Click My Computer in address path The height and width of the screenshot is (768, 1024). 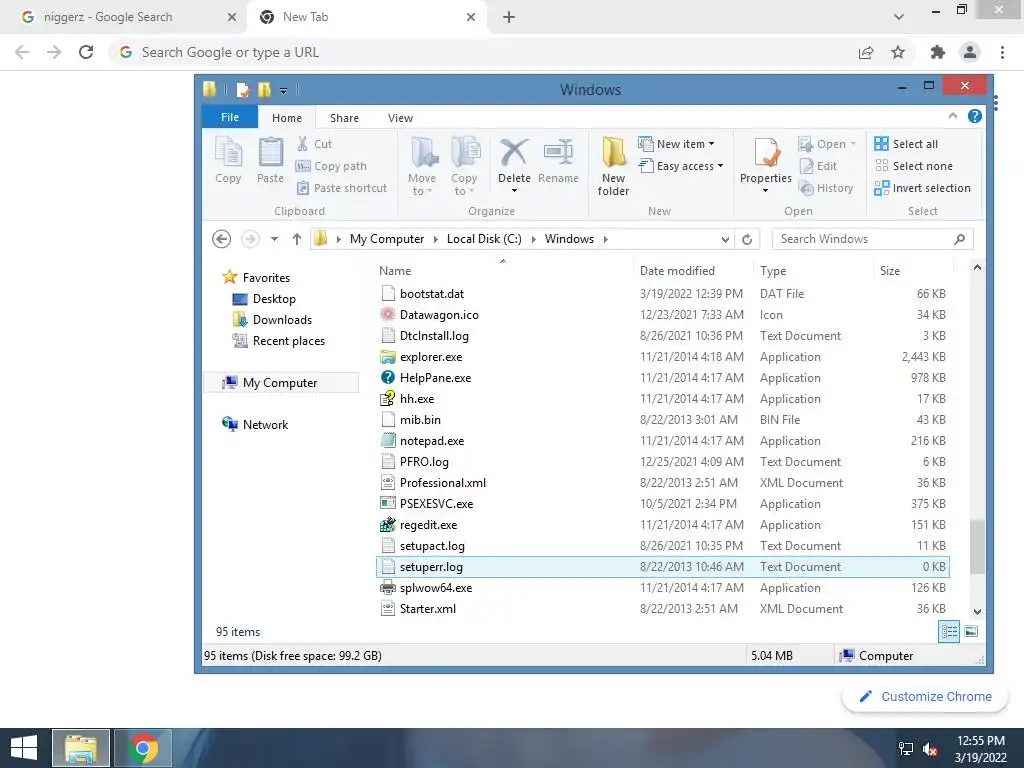coord(387,239)
